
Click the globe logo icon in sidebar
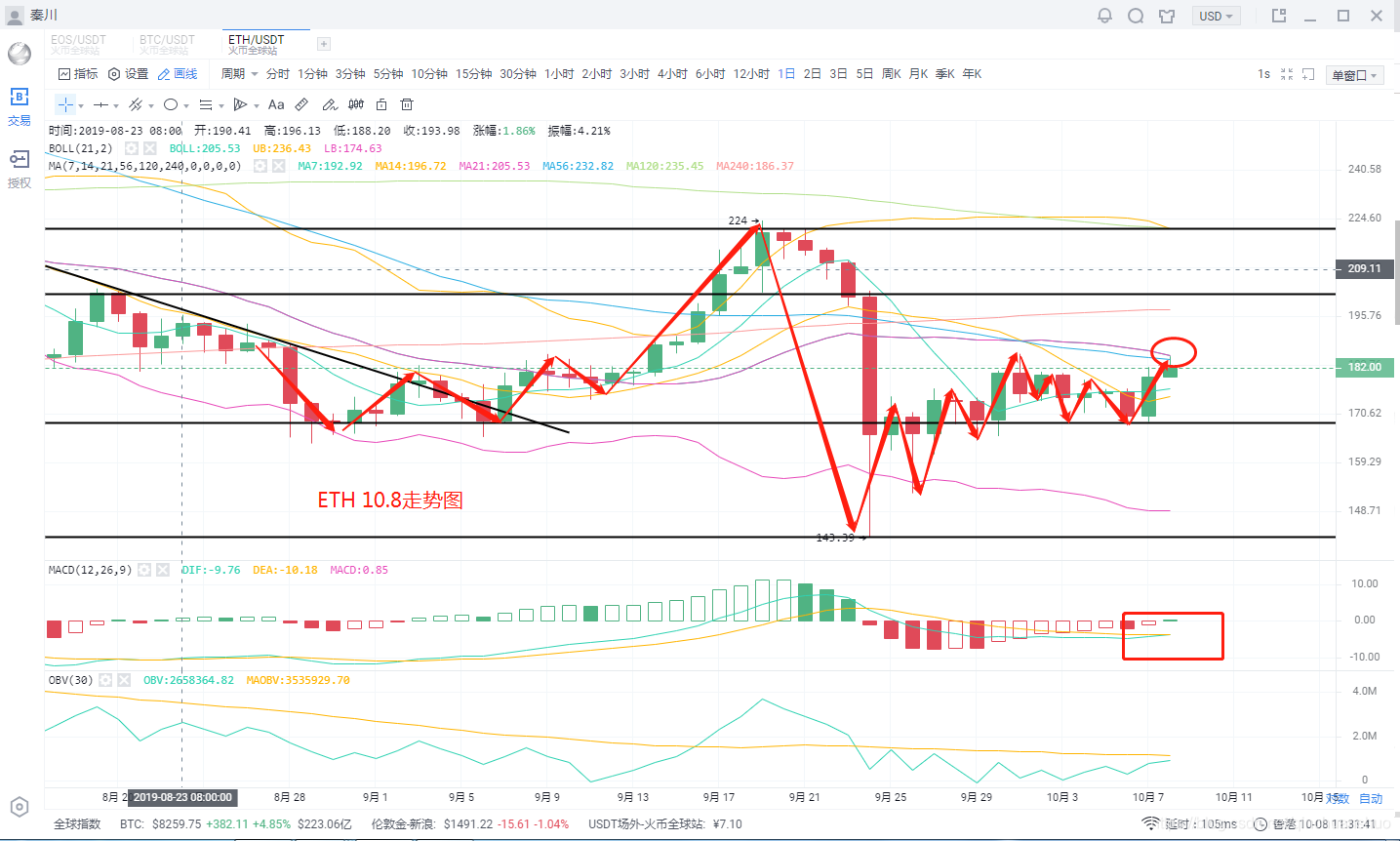(20, 54)
